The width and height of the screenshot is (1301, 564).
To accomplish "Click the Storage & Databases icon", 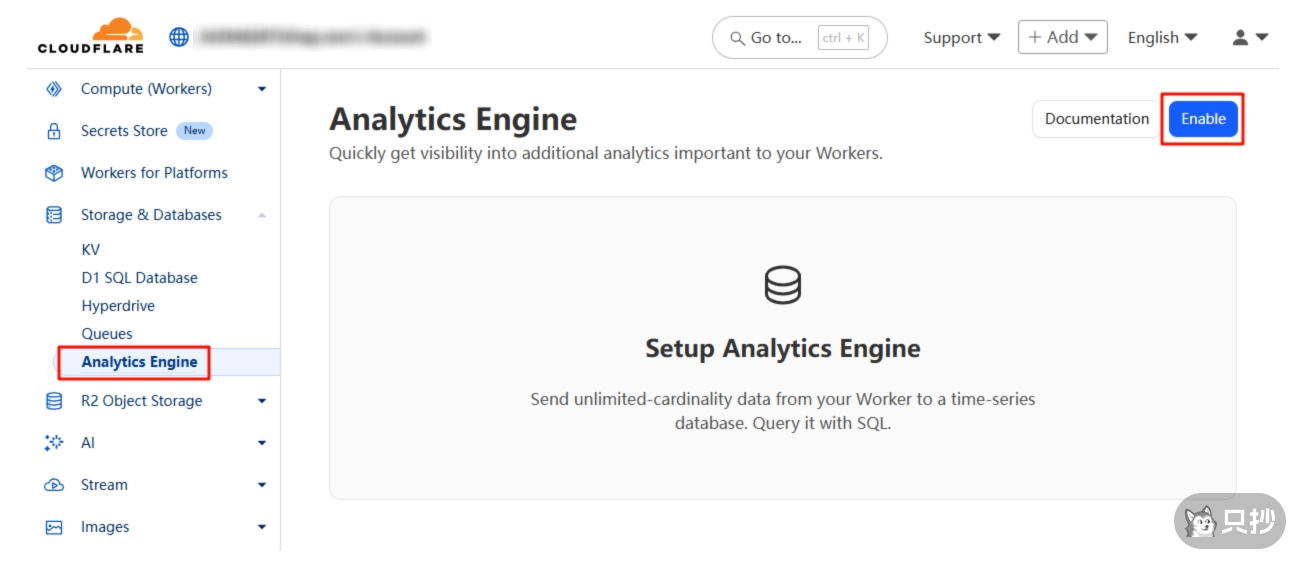I will pos(54,215).
